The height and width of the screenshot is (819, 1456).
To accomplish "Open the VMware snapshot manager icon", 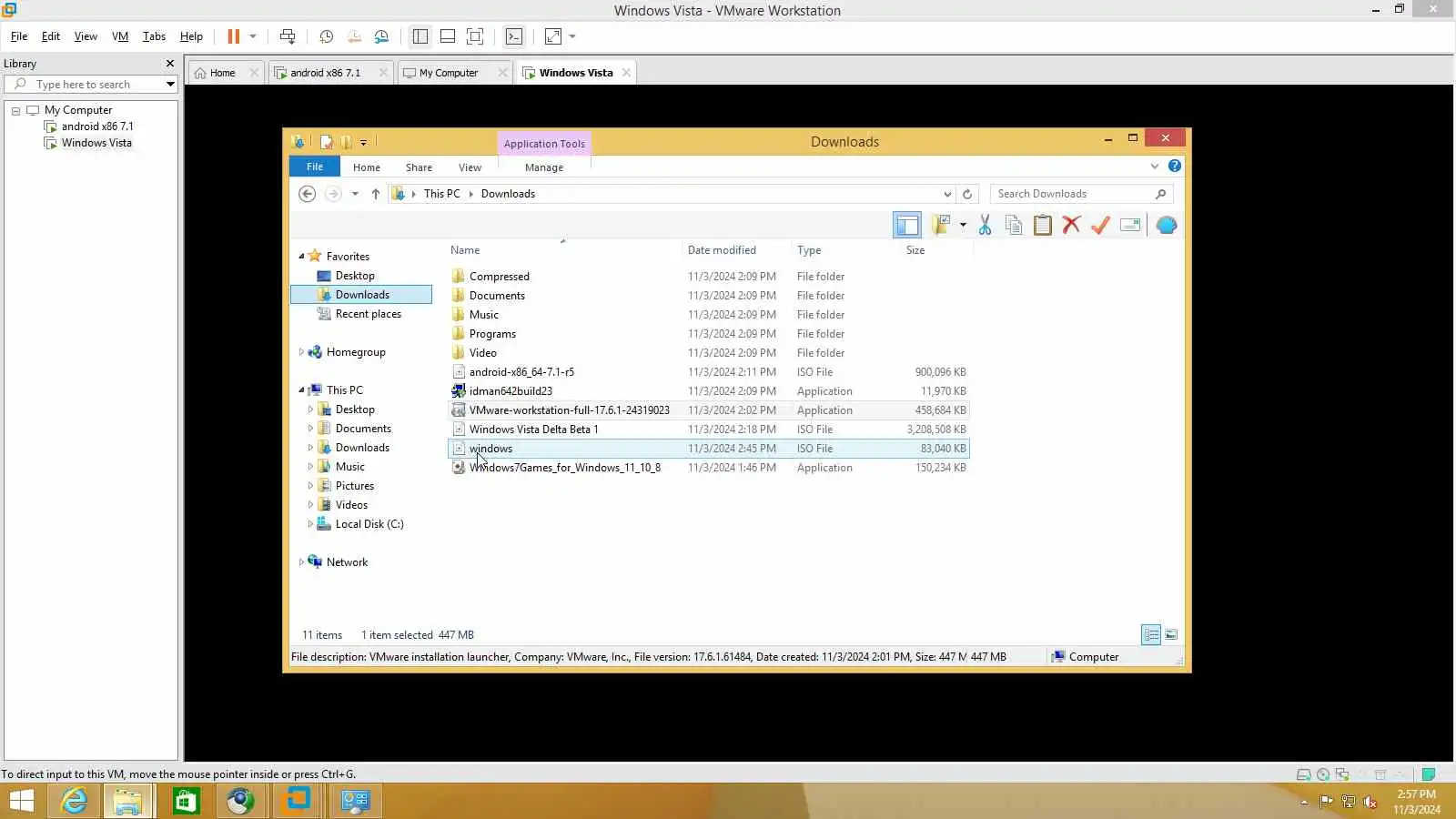I will coord(381,36).
